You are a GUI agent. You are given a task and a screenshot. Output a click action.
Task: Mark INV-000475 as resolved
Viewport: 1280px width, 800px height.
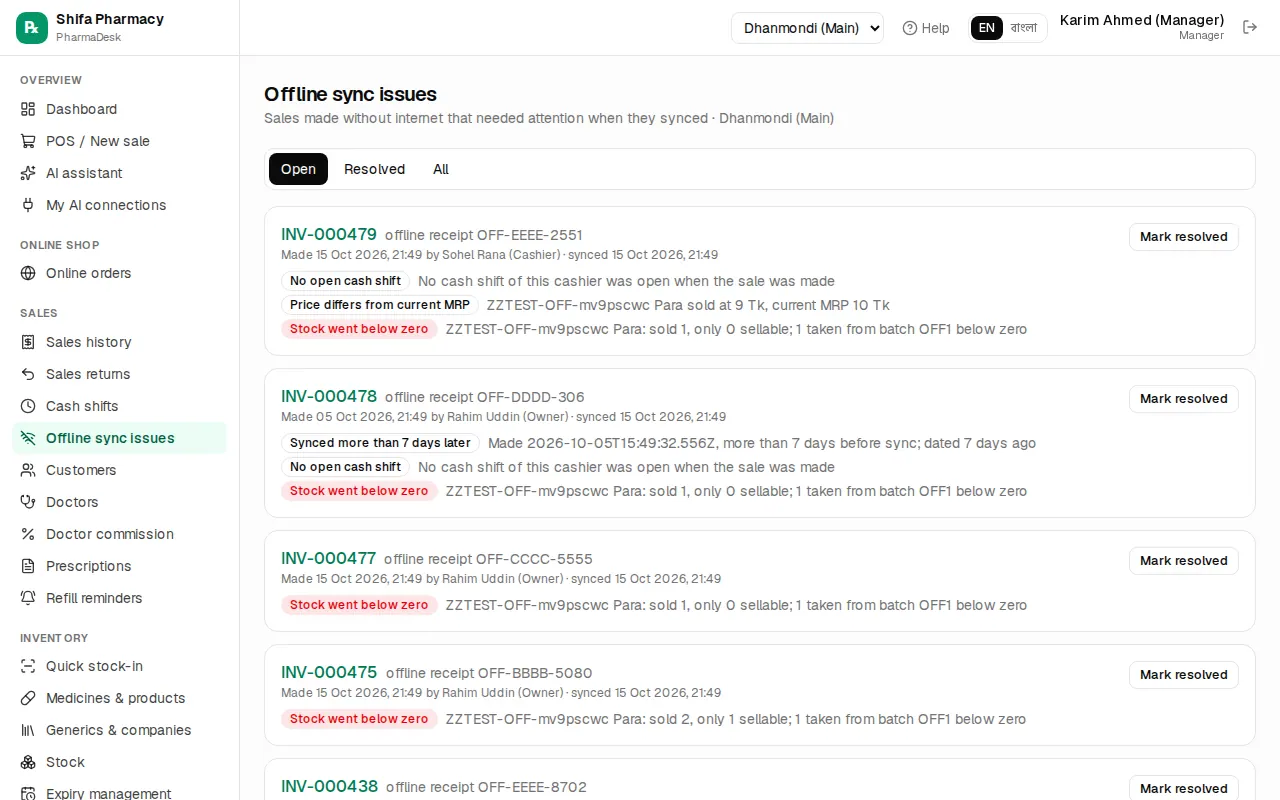tap(1184, 675)
